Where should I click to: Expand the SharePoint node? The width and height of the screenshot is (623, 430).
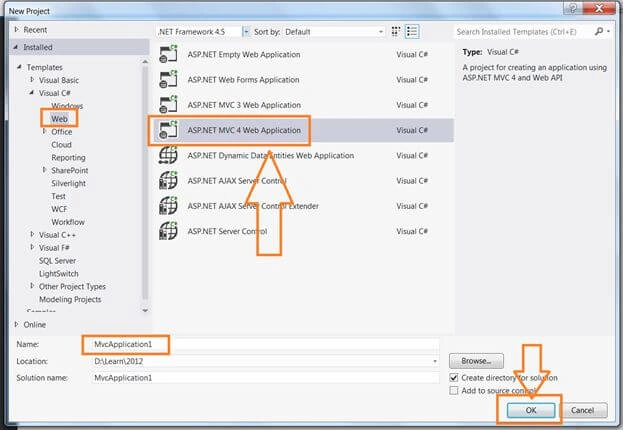point(44,170)
